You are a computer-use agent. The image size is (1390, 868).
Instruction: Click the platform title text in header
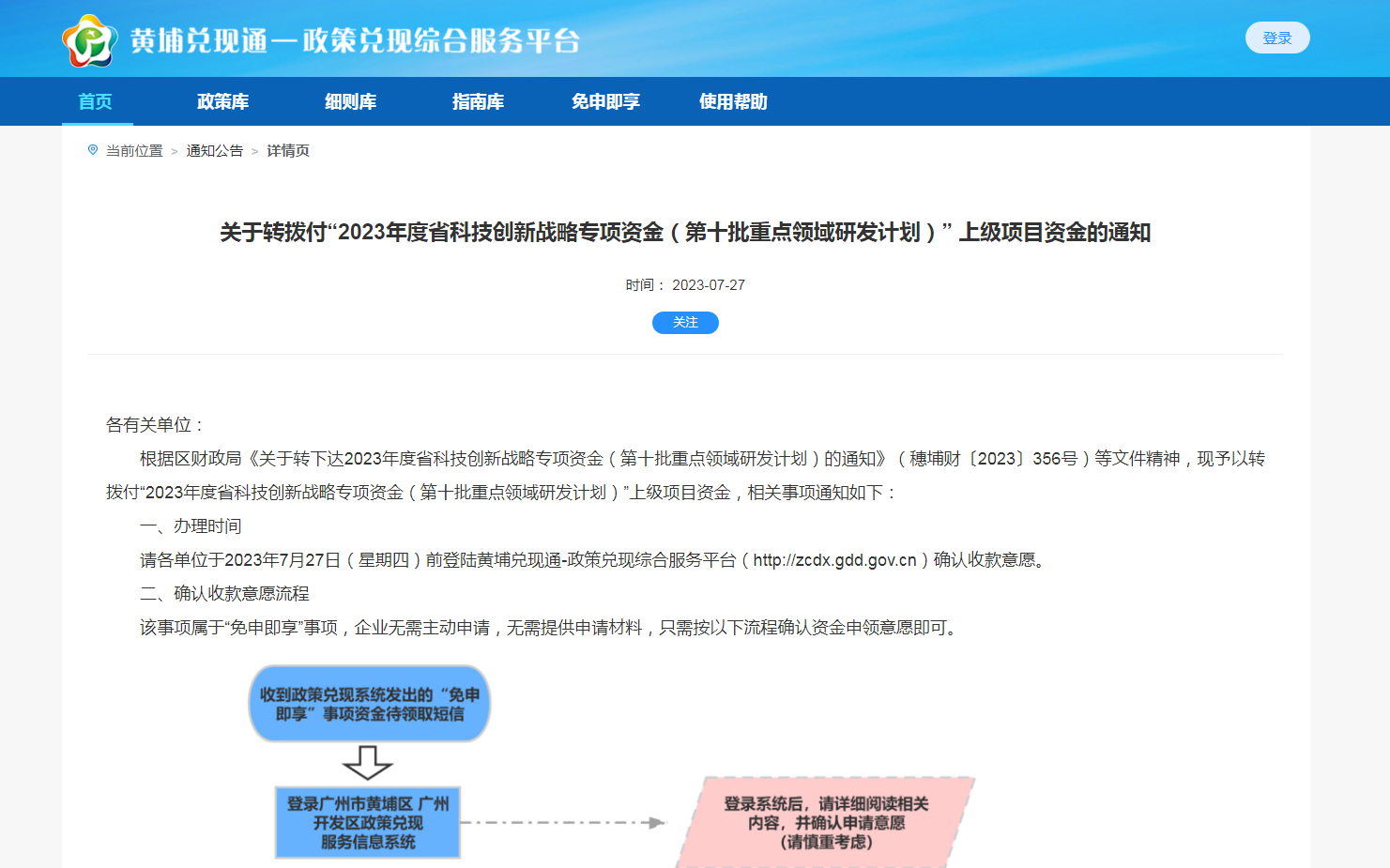[x=355, y=40]
